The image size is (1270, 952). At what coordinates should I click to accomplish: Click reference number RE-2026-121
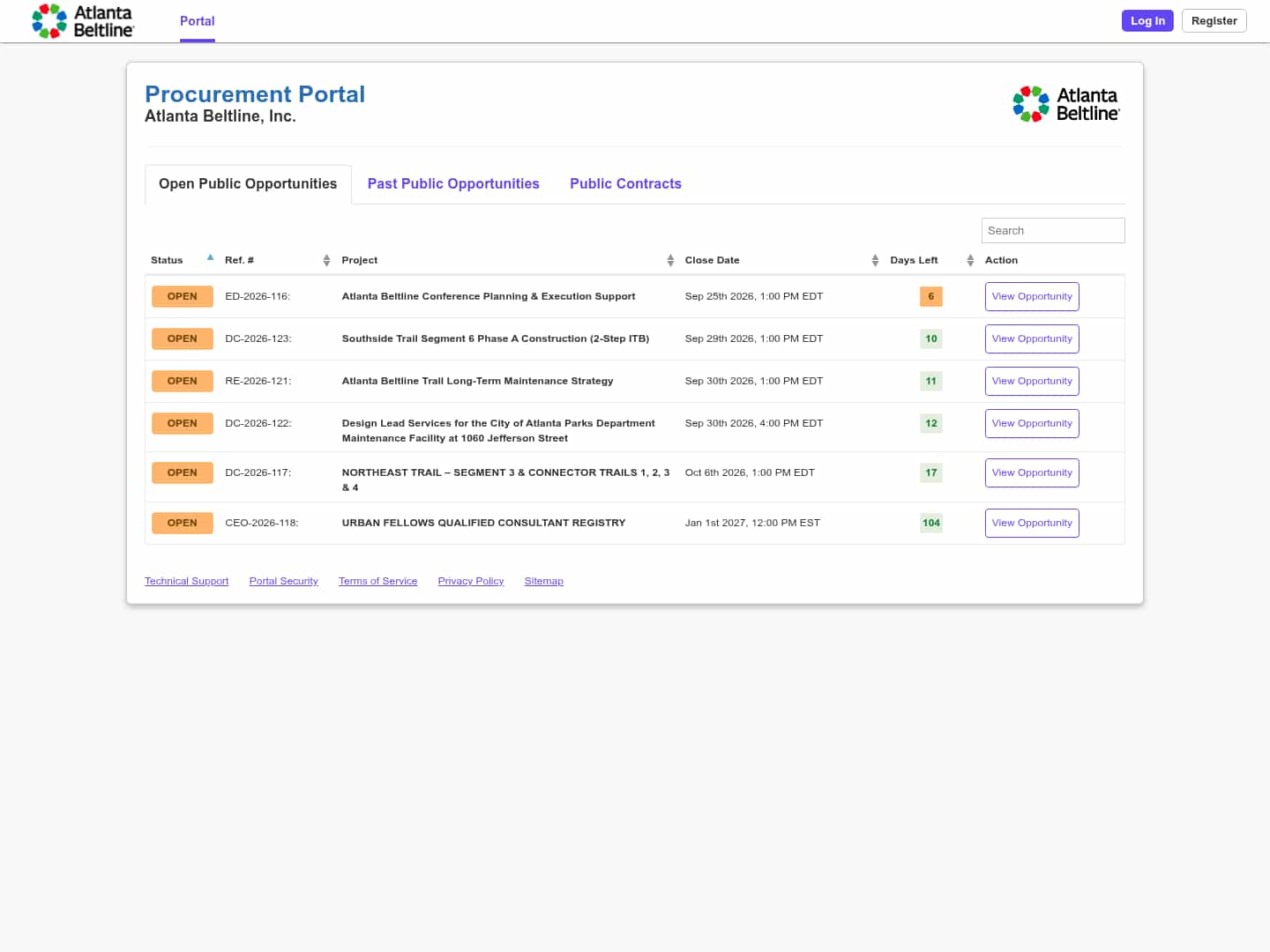click(x=258, y=382)
